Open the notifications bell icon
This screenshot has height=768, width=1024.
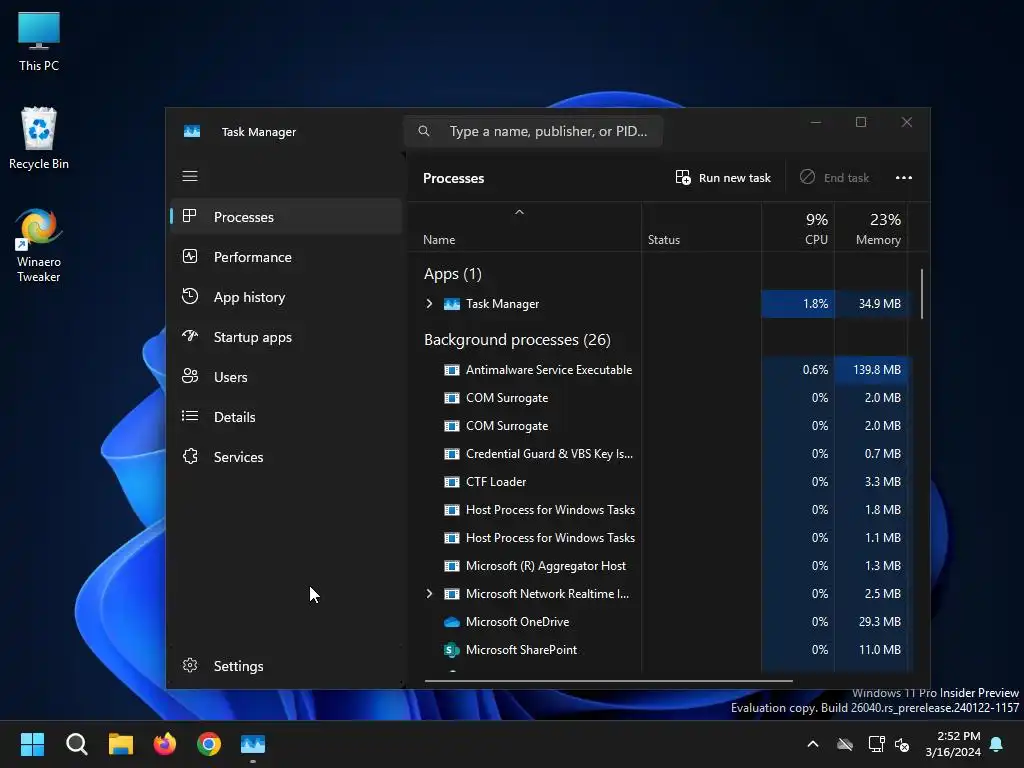click(x=997, y=744)
